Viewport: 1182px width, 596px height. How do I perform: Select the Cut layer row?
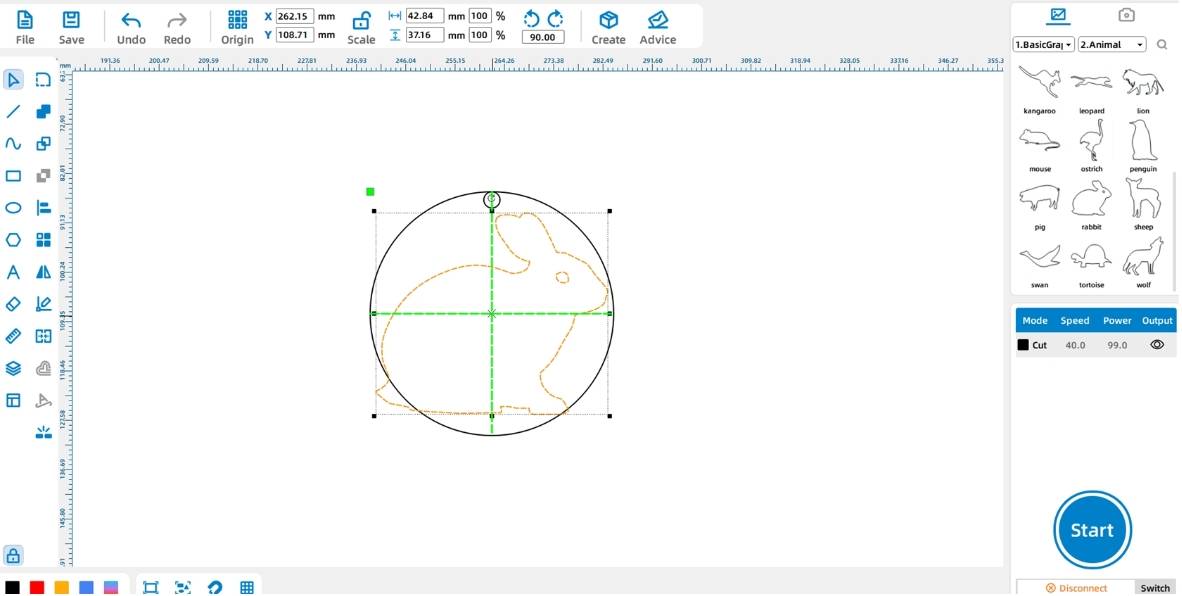click(1095, 345)
